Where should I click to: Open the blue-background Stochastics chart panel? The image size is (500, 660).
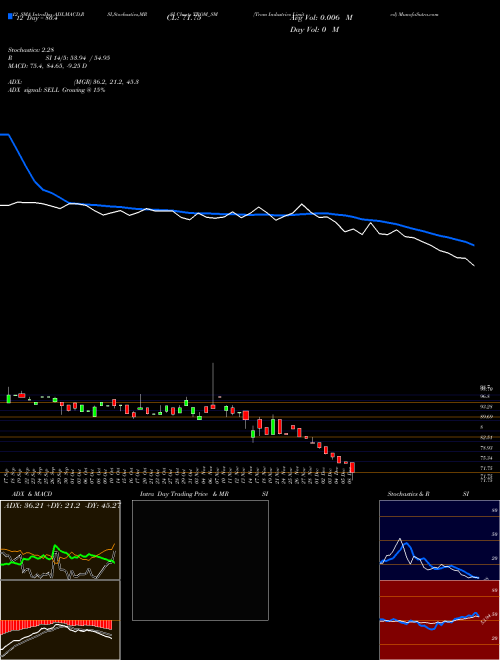click(x=439, y=540)
